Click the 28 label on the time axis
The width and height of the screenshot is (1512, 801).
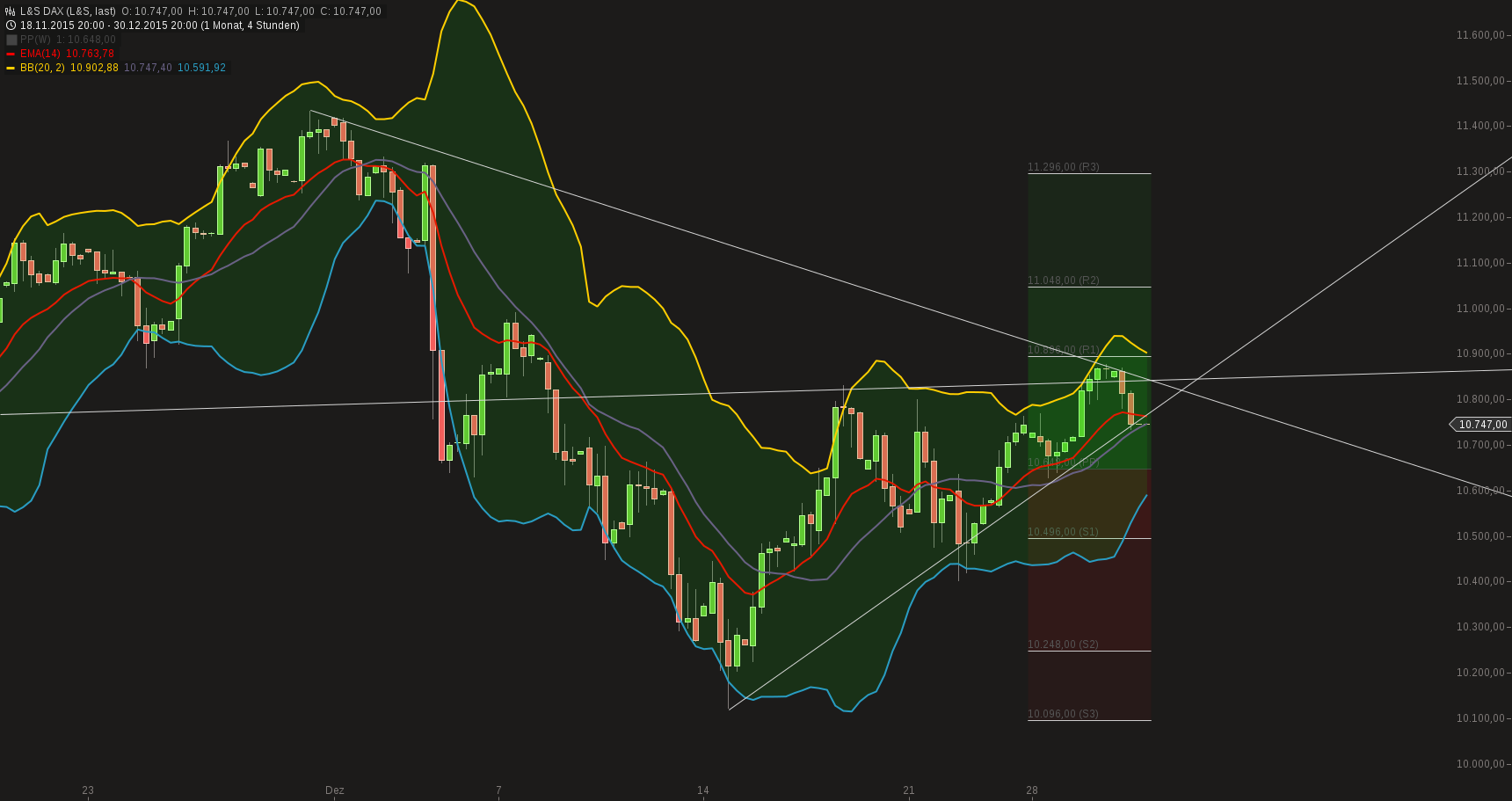(1030, 790)
